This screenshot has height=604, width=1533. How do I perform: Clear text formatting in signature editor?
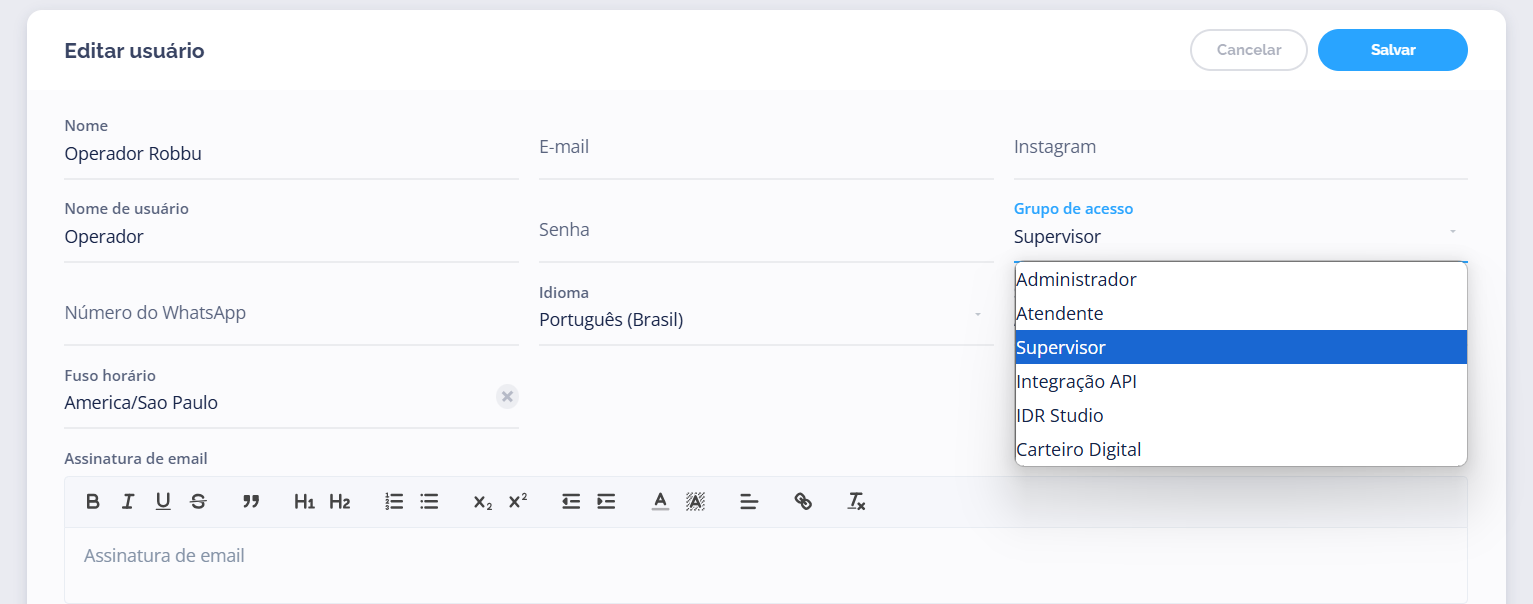(x=856, y=502)
